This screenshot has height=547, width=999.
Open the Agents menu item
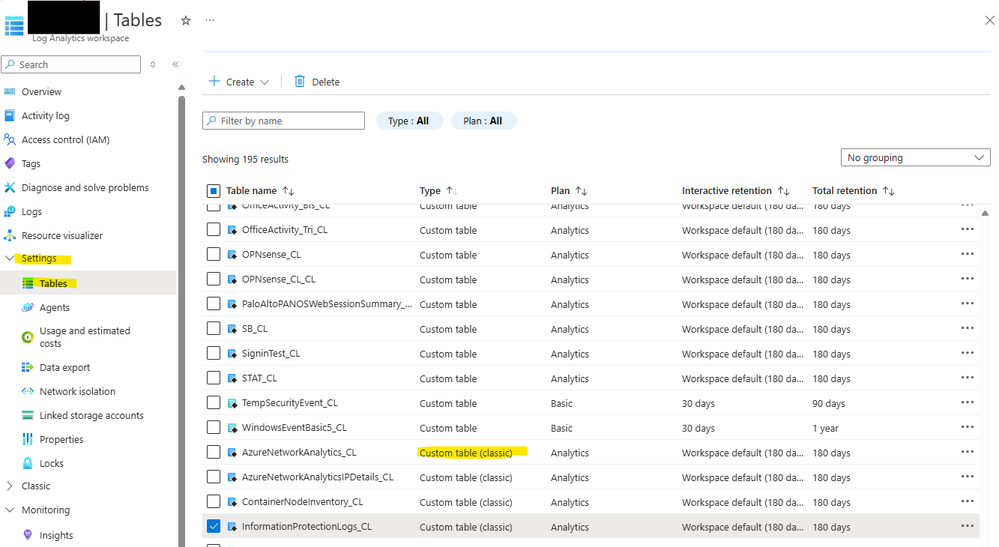coord(54,308)
